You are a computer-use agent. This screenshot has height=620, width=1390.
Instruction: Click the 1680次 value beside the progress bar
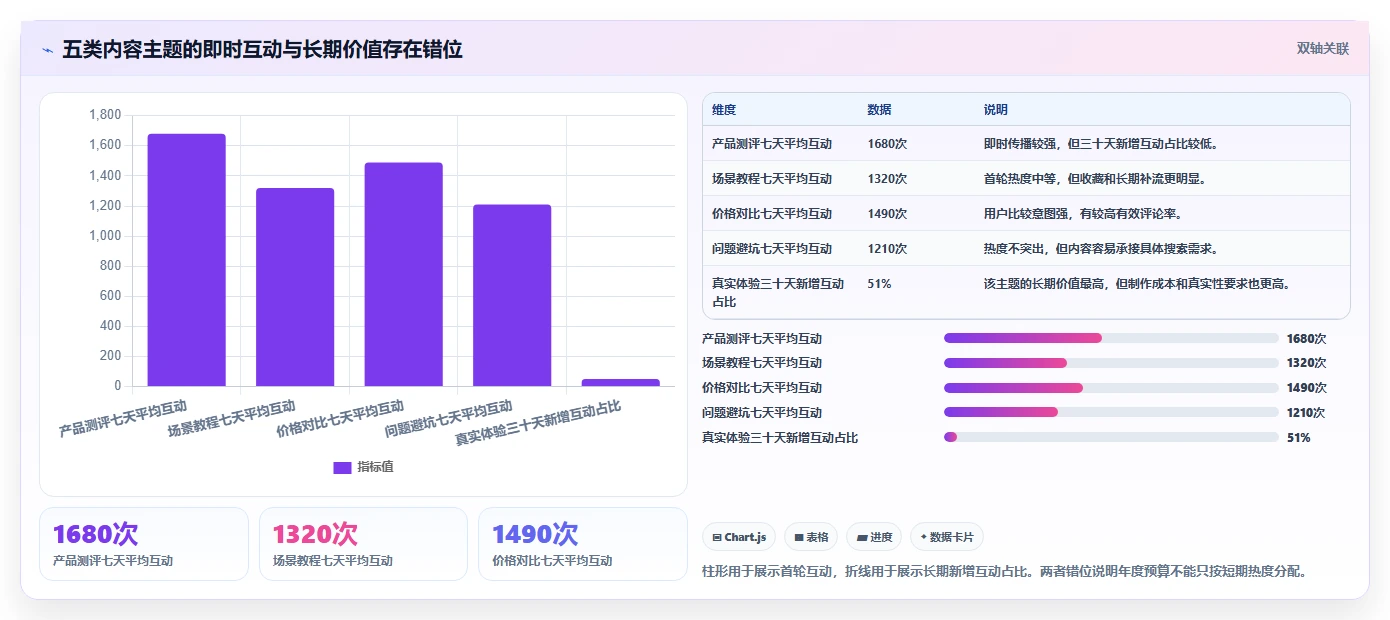click(x=1306, y=338)
